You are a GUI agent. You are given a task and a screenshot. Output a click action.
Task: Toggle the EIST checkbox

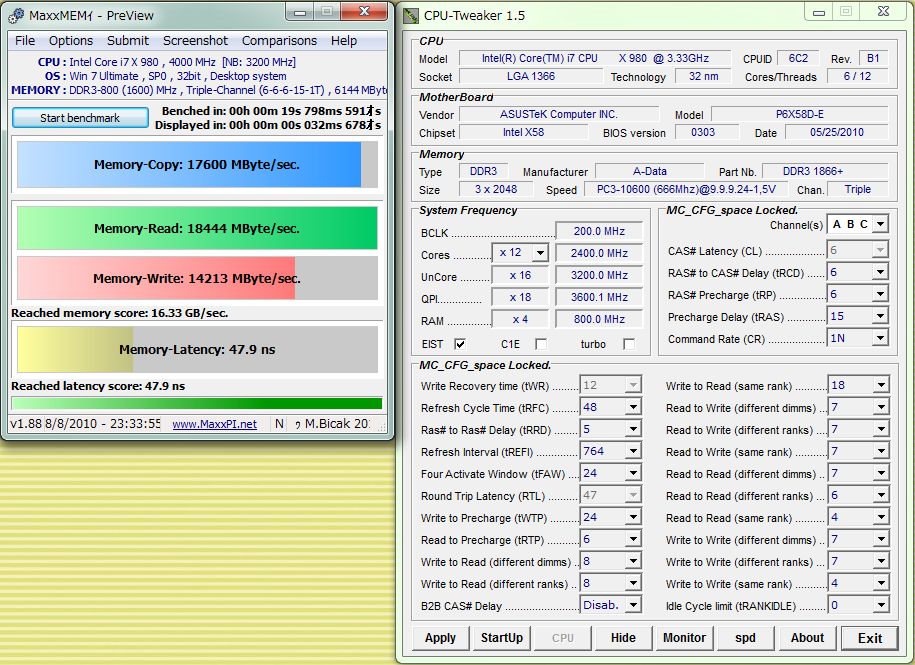[x=459, y=344]
